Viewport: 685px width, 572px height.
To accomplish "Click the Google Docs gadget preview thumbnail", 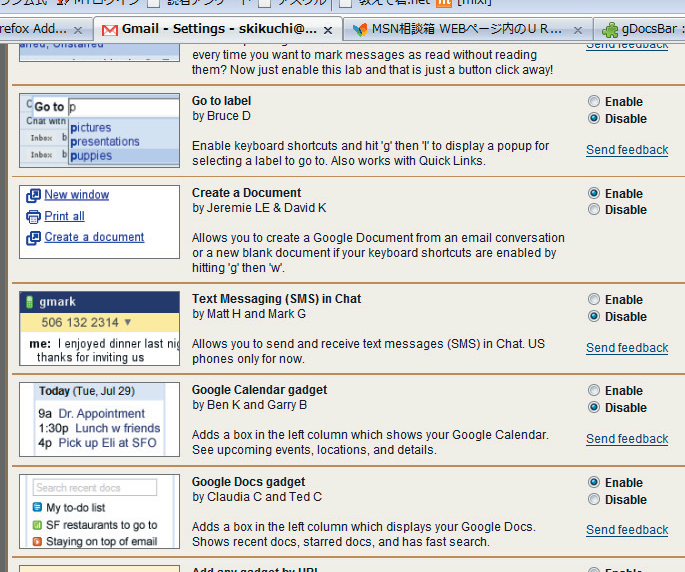I will click(x=100, y=511).
